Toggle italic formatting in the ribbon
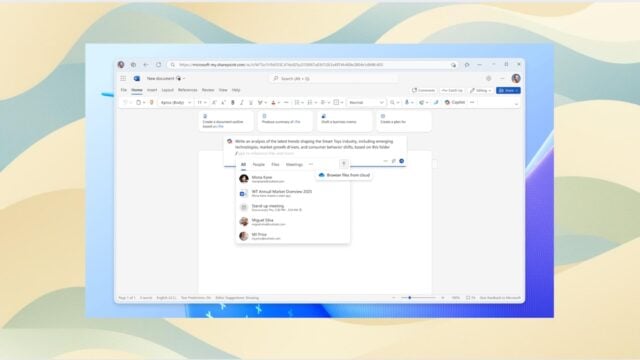 (242, 102)
